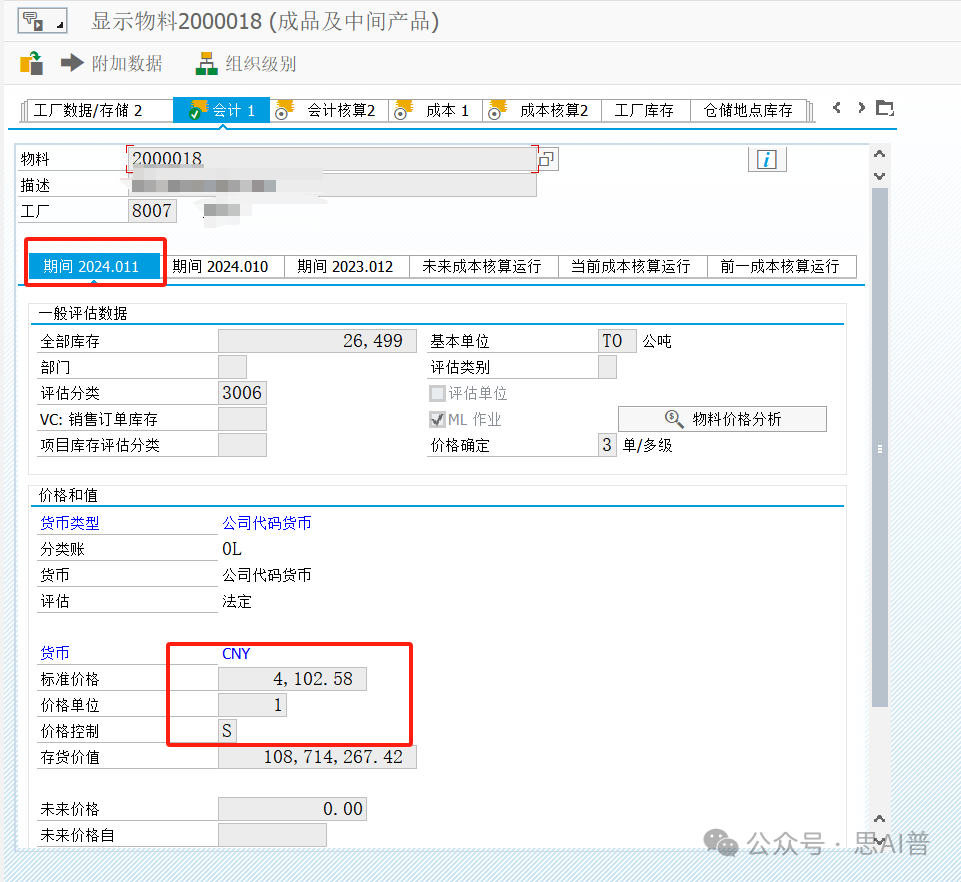Click the other material clipboard icon
961x882 pixels.
point(31,63)
